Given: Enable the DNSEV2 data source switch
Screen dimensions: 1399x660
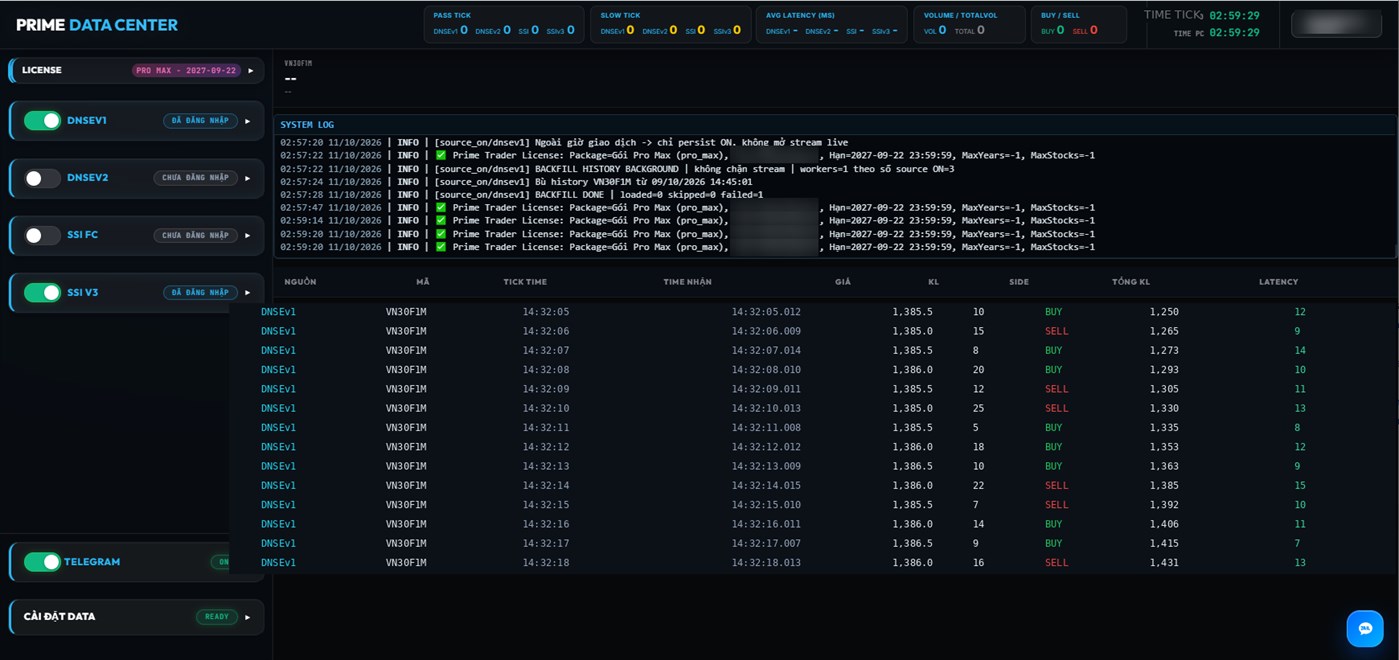Looking at the screenshot, I should pos(42,178).
